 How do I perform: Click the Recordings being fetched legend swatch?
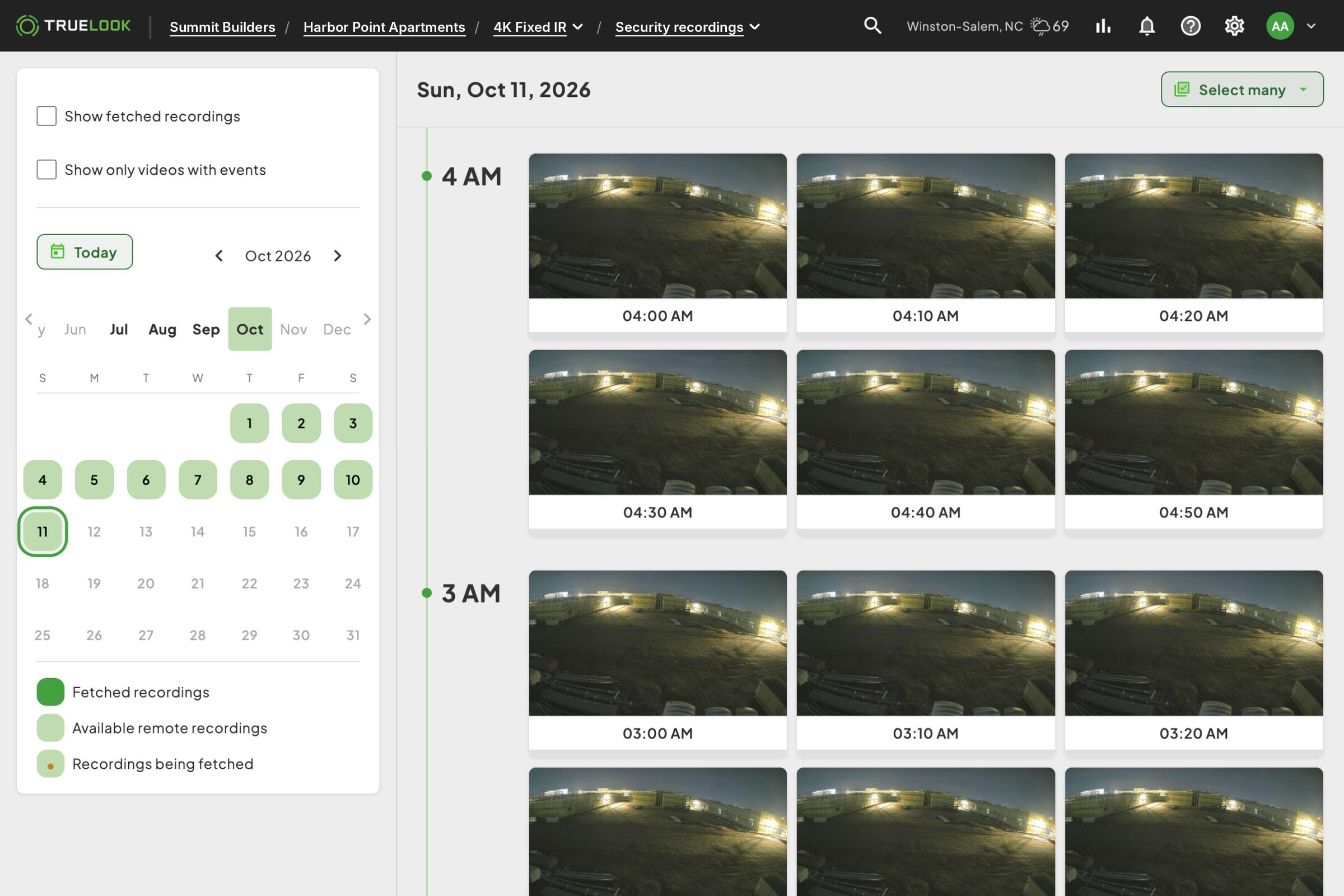click(50, 764)
